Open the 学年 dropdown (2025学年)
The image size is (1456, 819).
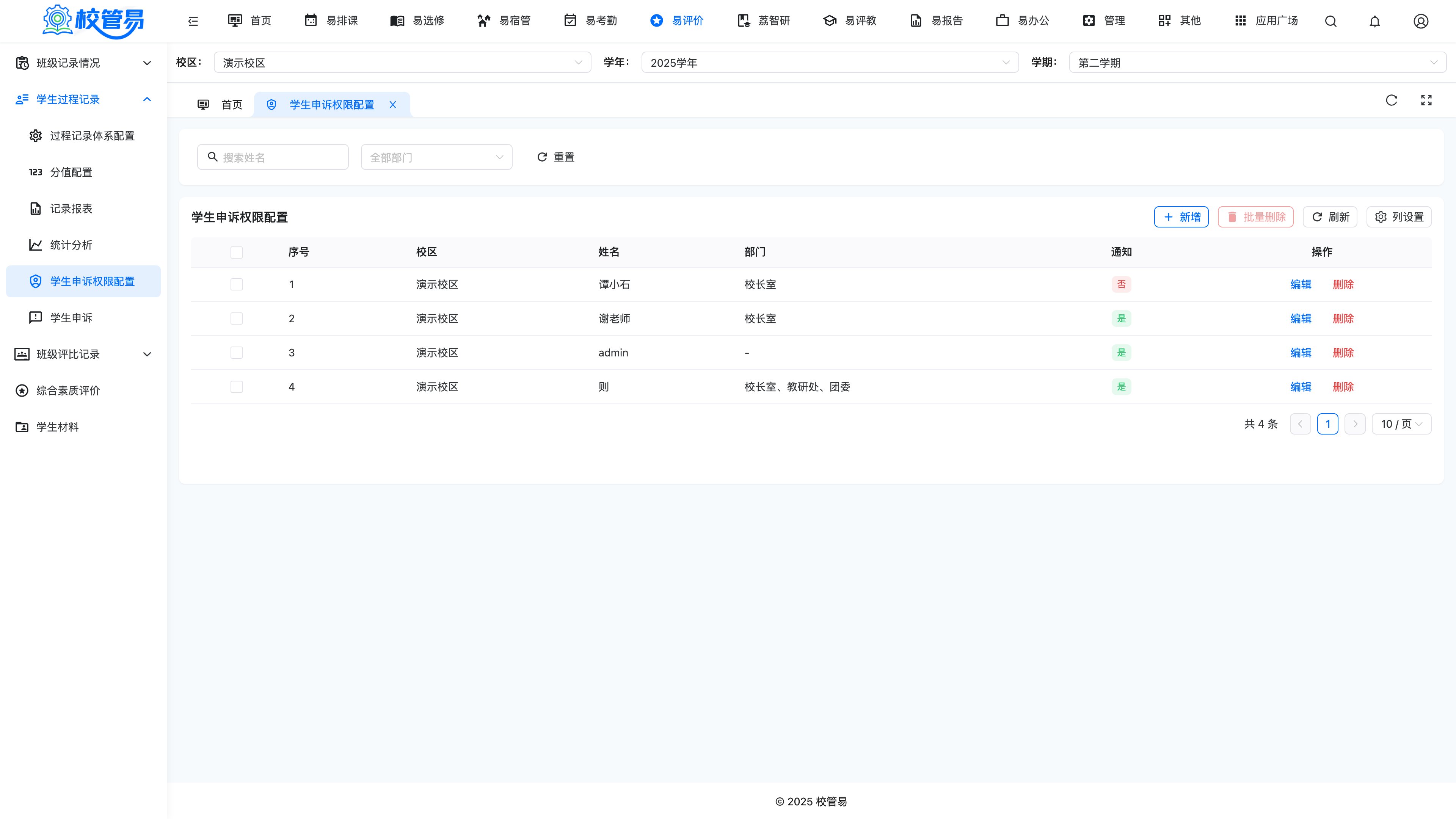pyautogui.click(x=830, y=63)
